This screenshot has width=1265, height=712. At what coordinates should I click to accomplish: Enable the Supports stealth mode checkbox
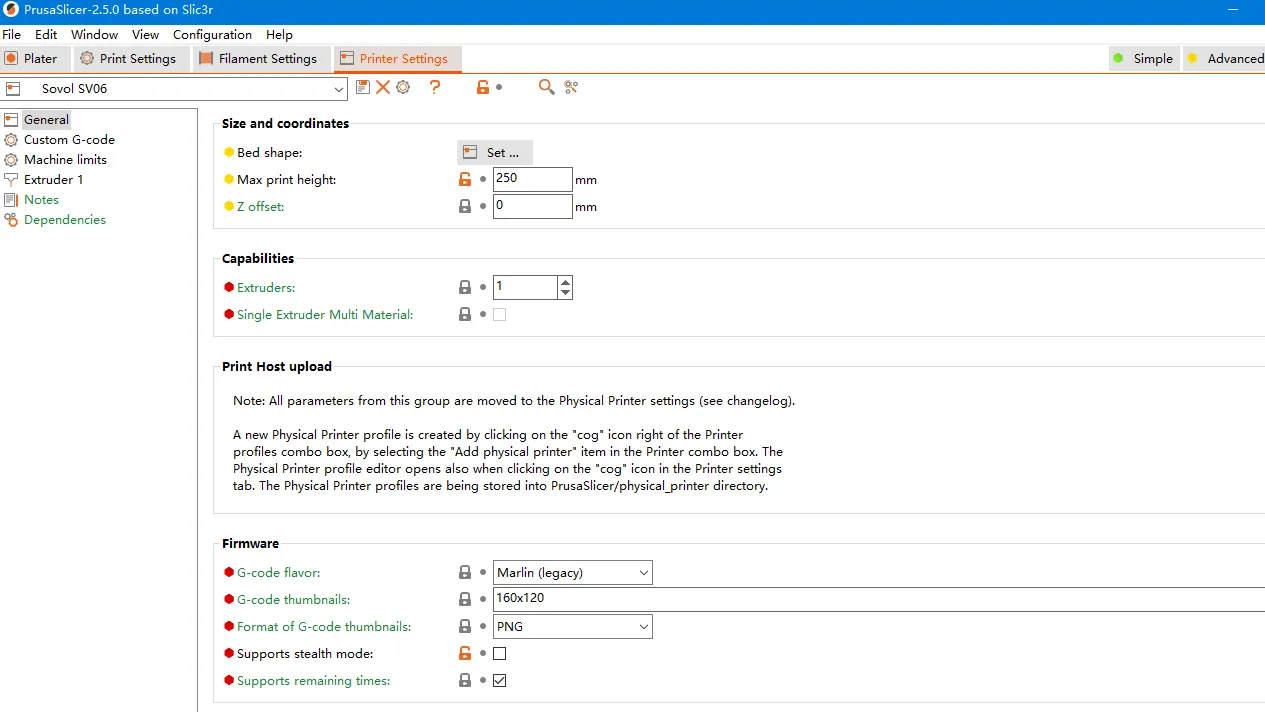(500, 654)
